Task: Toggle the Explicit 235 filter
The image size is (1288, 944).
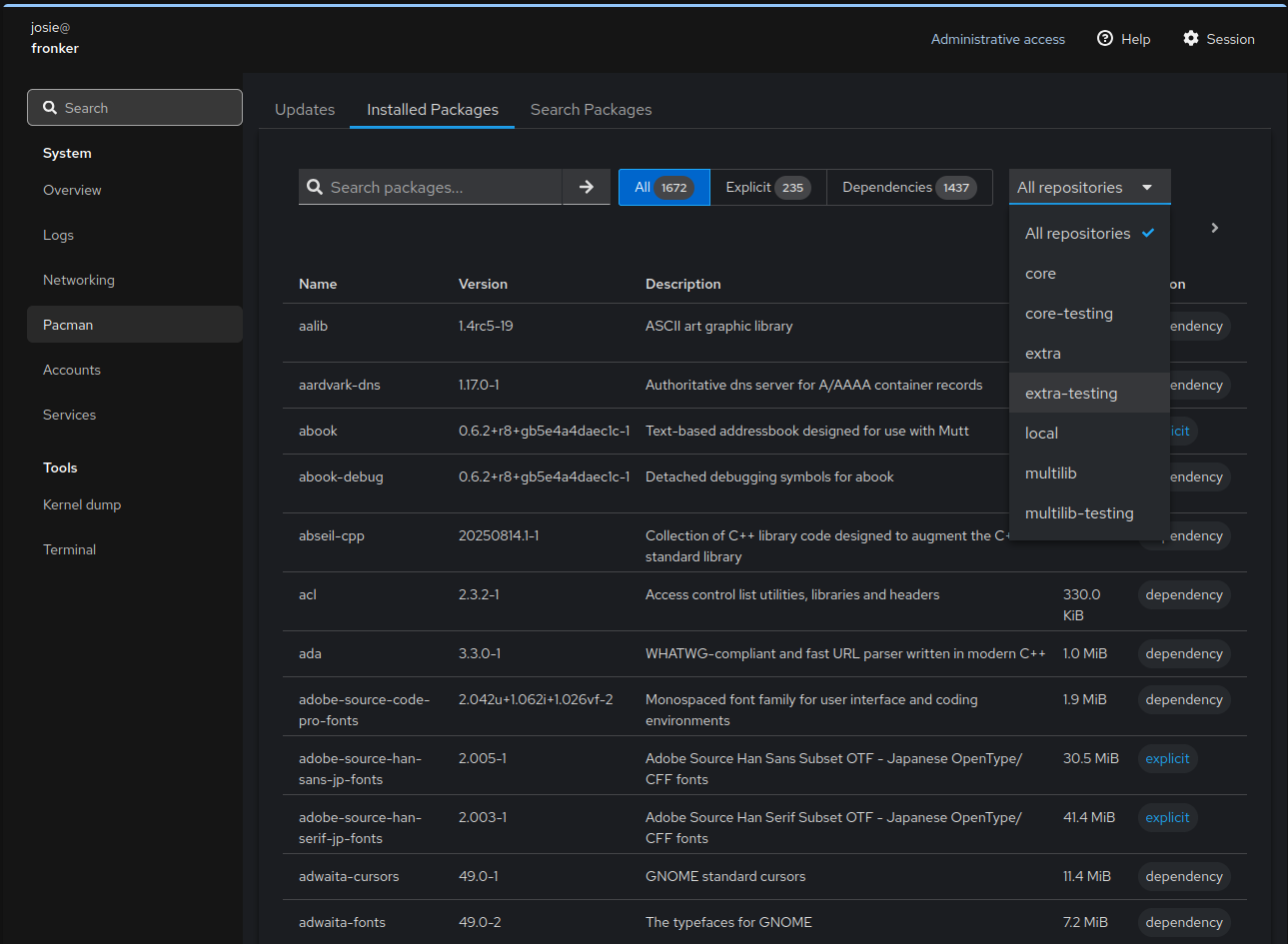Action: pyautogui.click(x=767, y=187)
